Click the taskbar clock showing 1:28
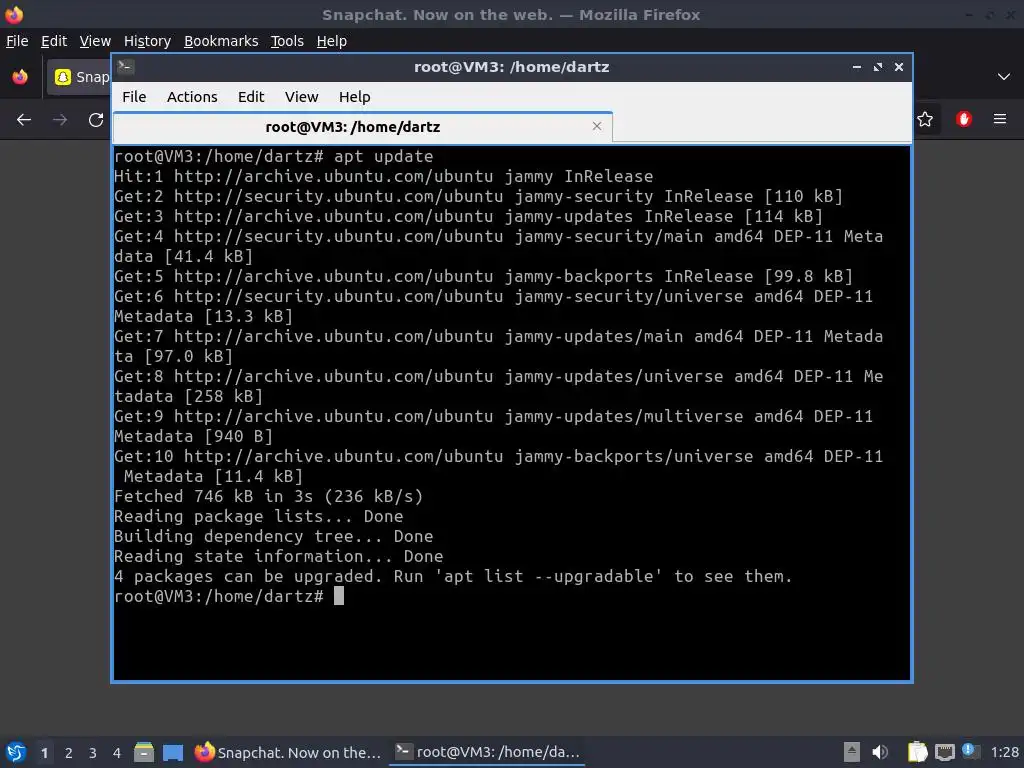Image resolution: width=1024 pixels, height=768 pixels. (x=1004, y=752)
